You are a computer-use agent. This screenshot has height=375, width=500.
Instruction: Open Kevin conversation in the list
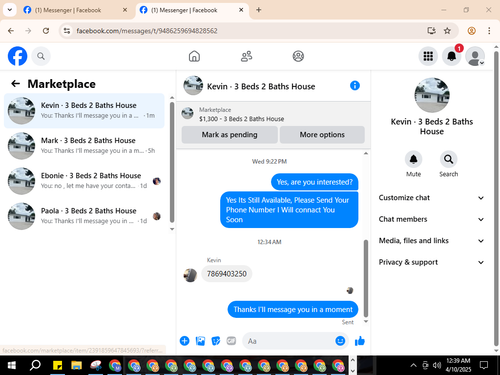(x=84, y=111)
